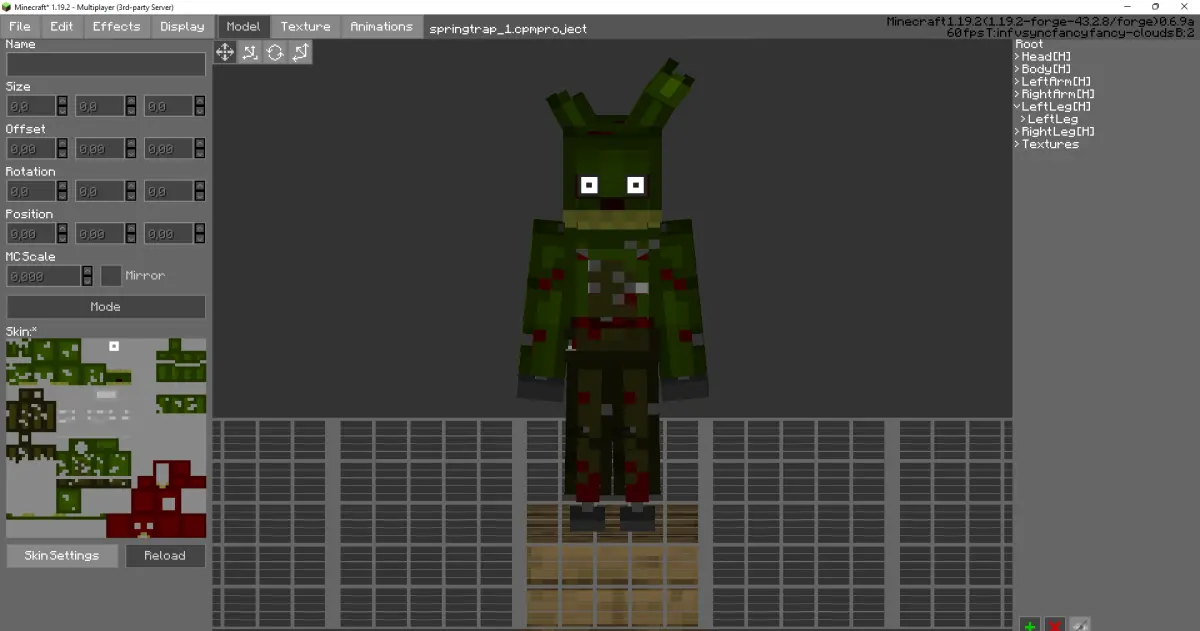Screen dimensions: 1200x631
Task: Switch to the Texture tab
Action: pos(305,26)
